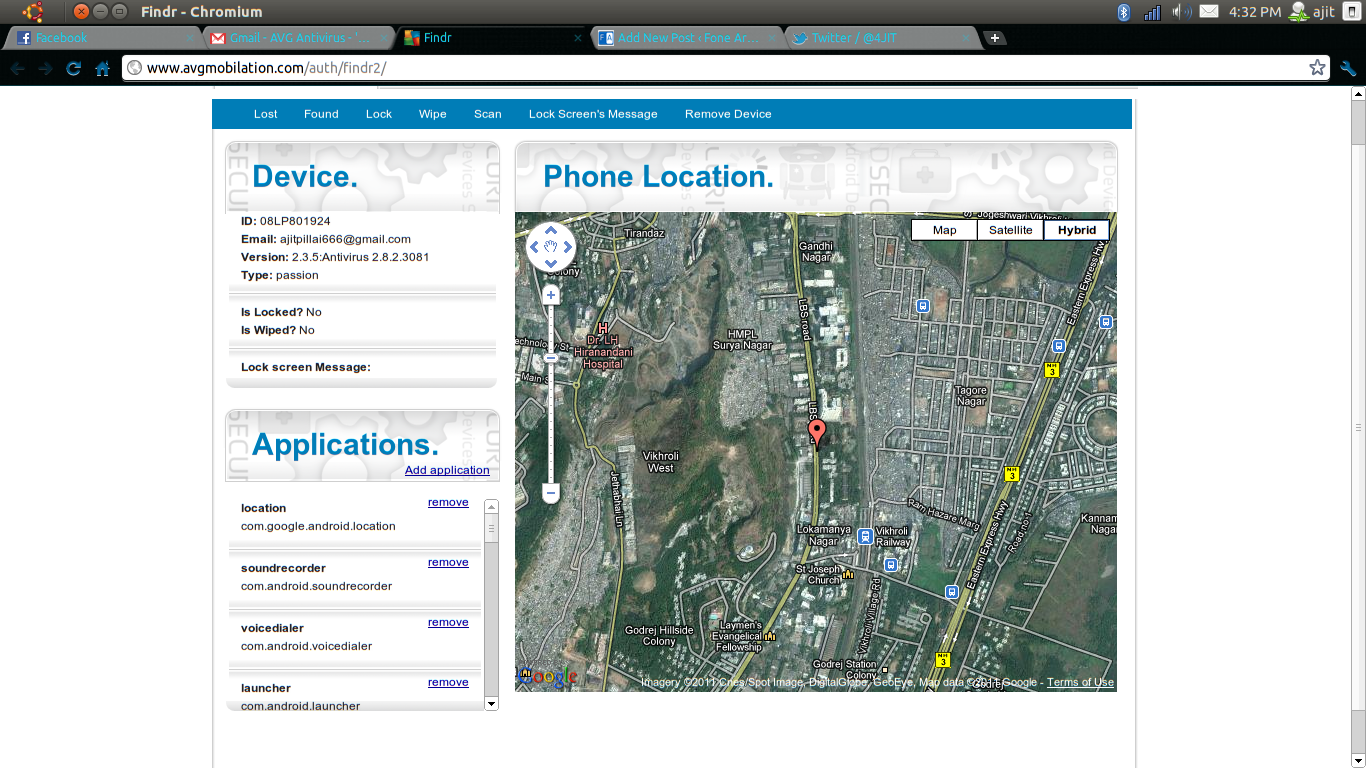Switch to the Facebook tab
The height and width of the screenshot is (768, 1366).
coord(100,38)
